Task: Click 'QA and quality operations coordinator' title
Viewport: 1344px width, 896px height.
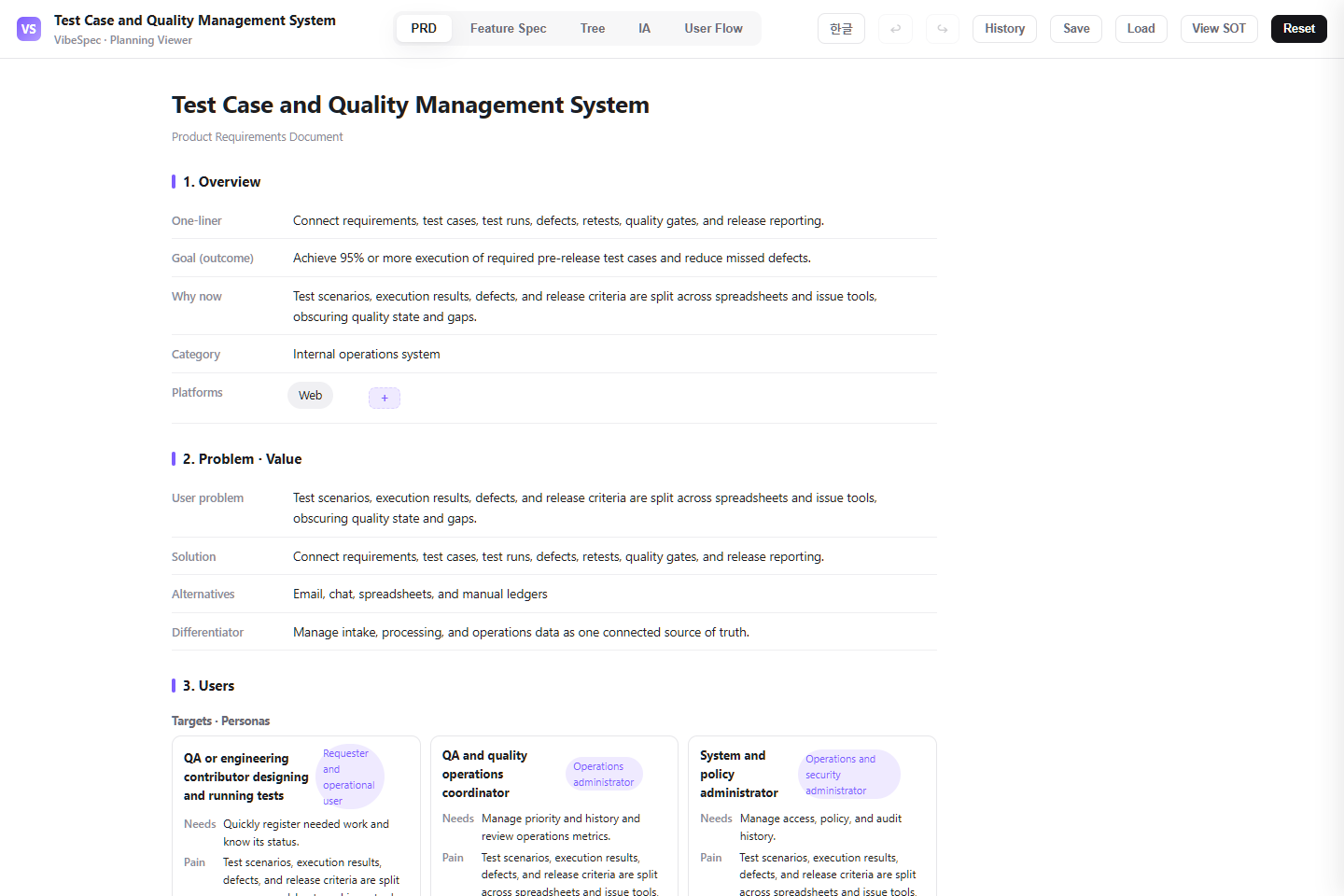Action: pyautogui.click(x=484, y=774)
